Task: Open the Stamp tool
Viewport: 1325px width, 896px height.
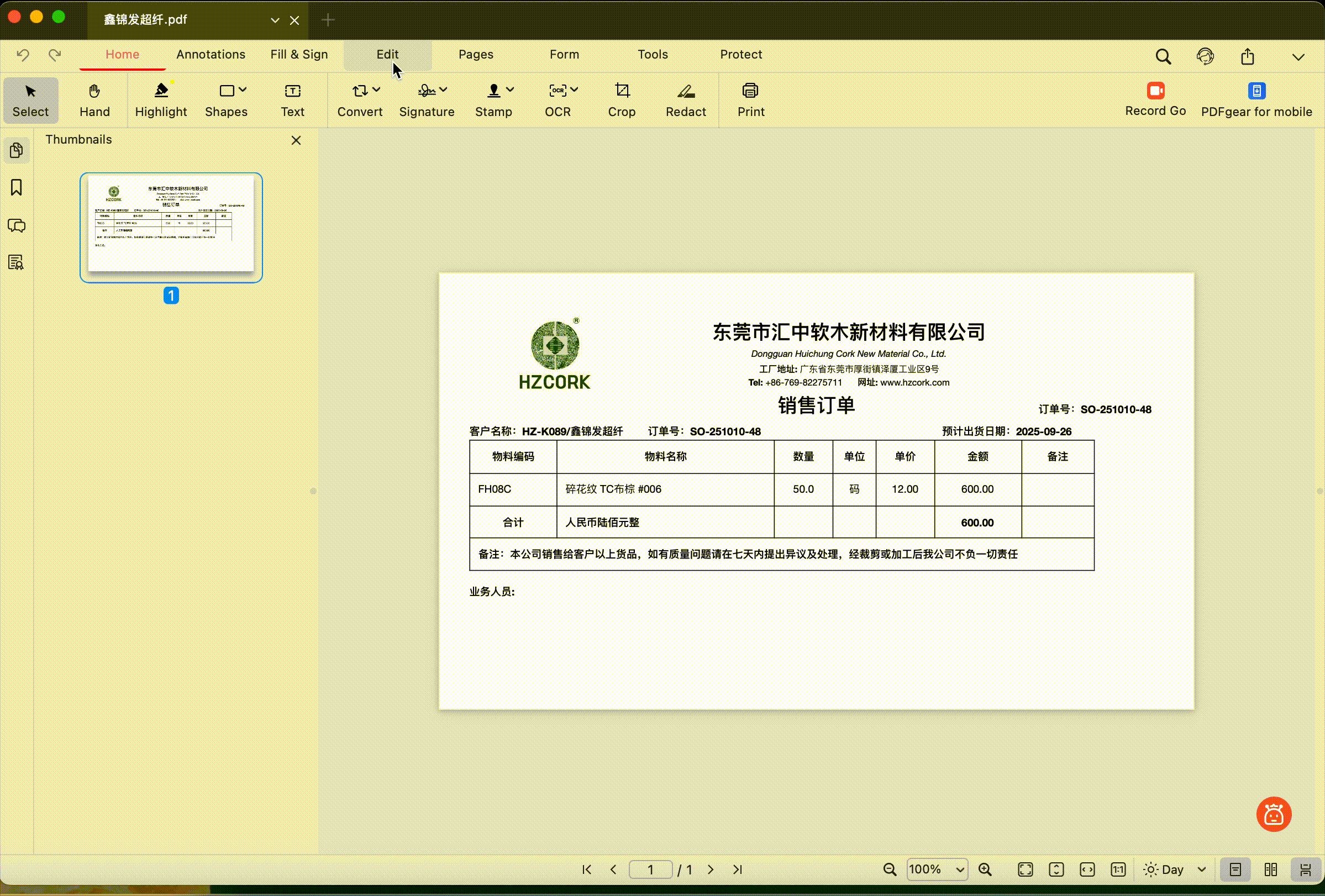Action: pos(493,100)
